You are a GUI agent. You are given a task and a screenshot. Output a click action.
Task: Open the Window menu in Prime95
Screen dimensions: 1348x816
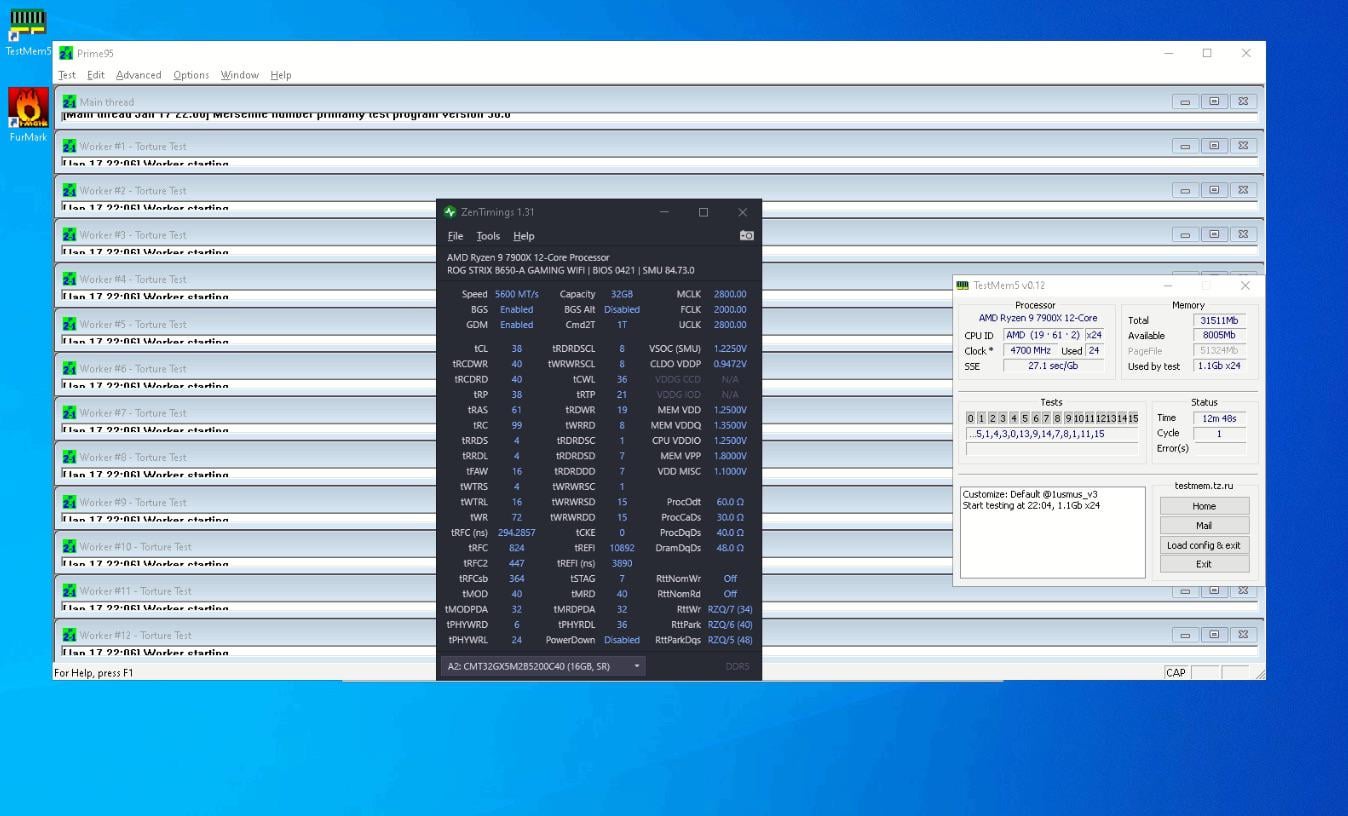click(240, 75)
